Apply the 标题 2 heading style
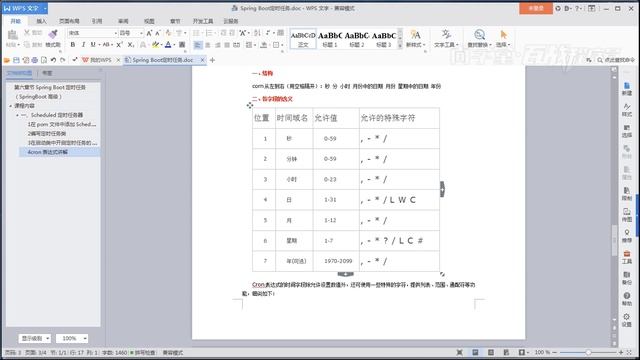The image size is (640, 360). [356, 39]
